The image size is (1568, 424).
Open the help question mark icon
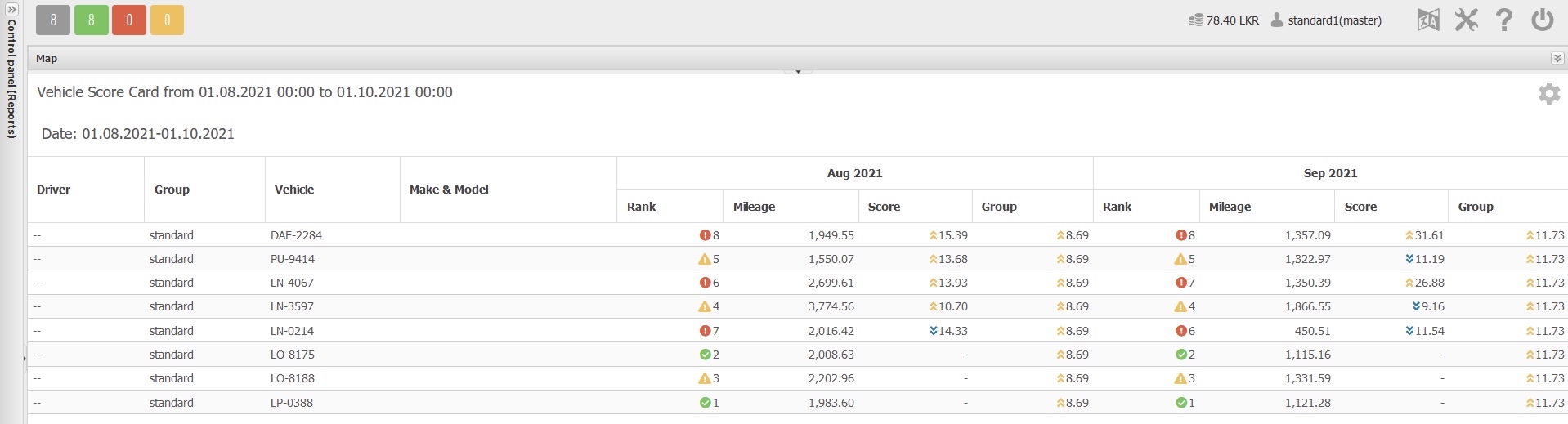coord(1503,20)
